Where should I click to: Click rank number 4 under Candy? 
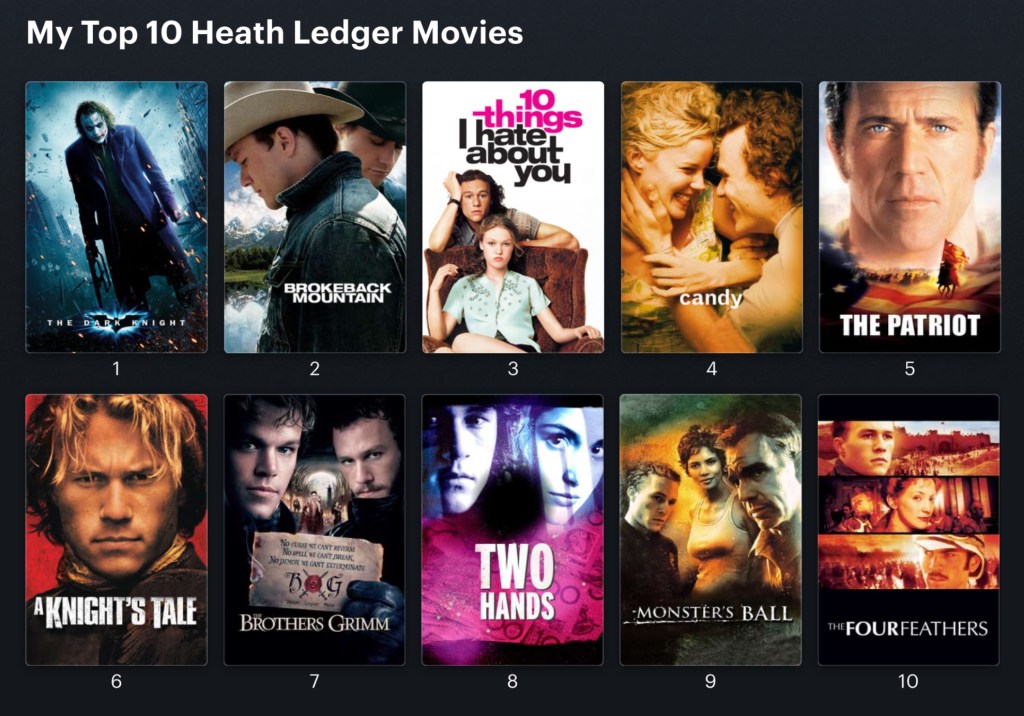712,369
